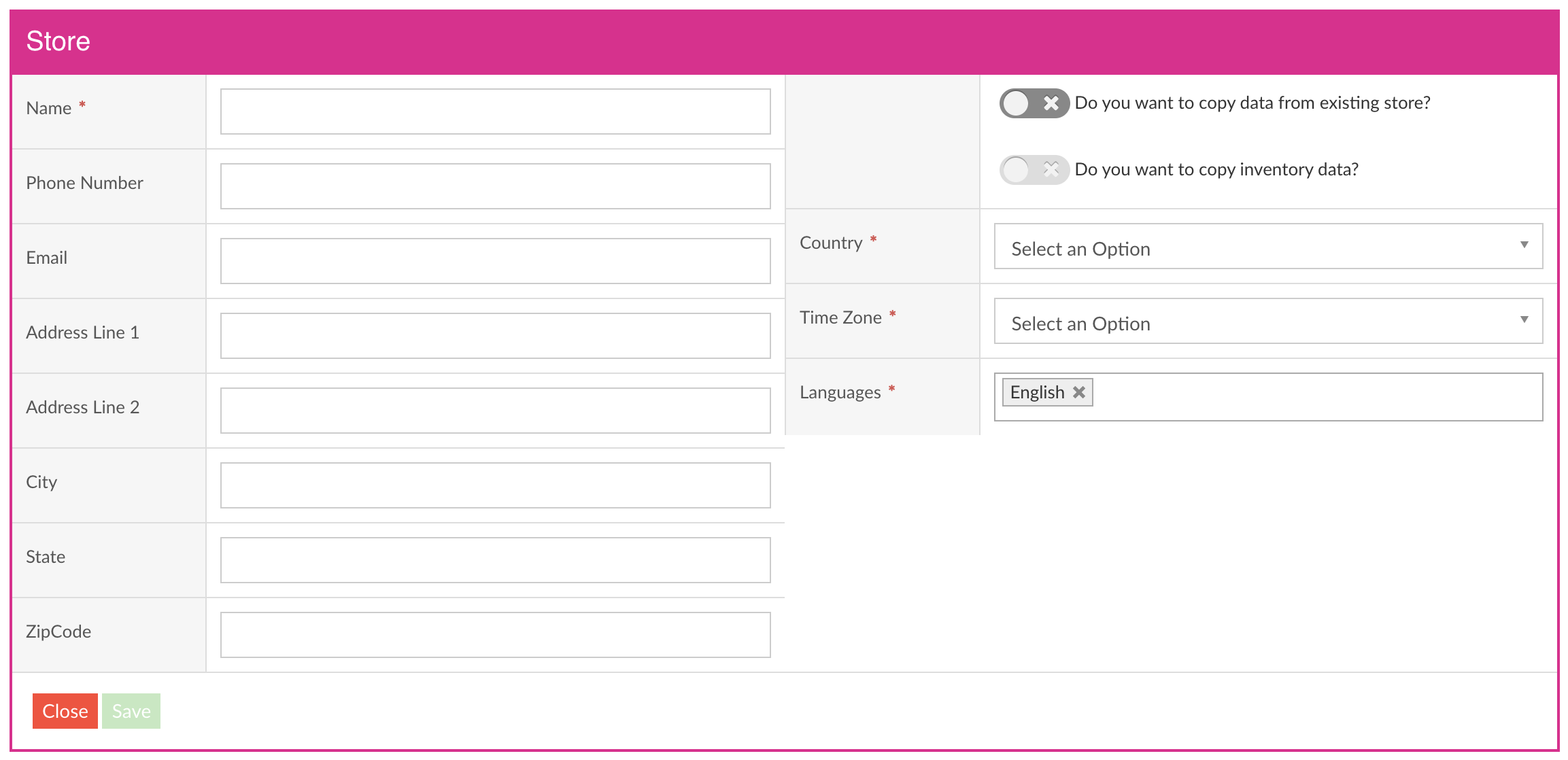The height and width of the screenshot is (760, 1568).
Task: Focus the ZipCode input
Action: coord(495,635)
